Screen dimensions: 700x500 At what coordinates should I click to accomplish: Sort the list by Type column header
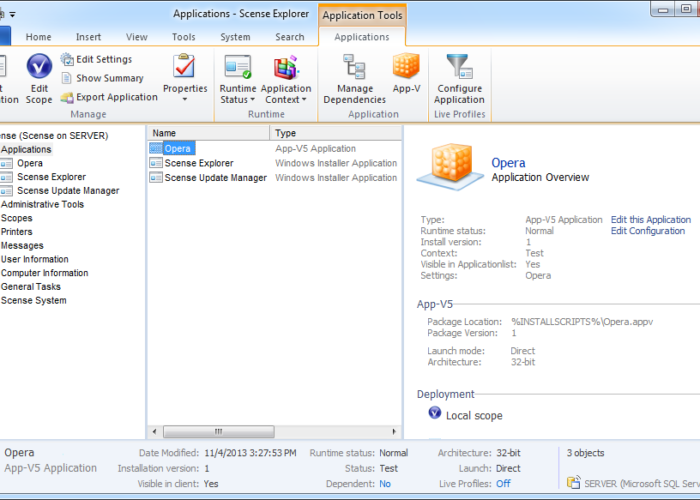286,133
